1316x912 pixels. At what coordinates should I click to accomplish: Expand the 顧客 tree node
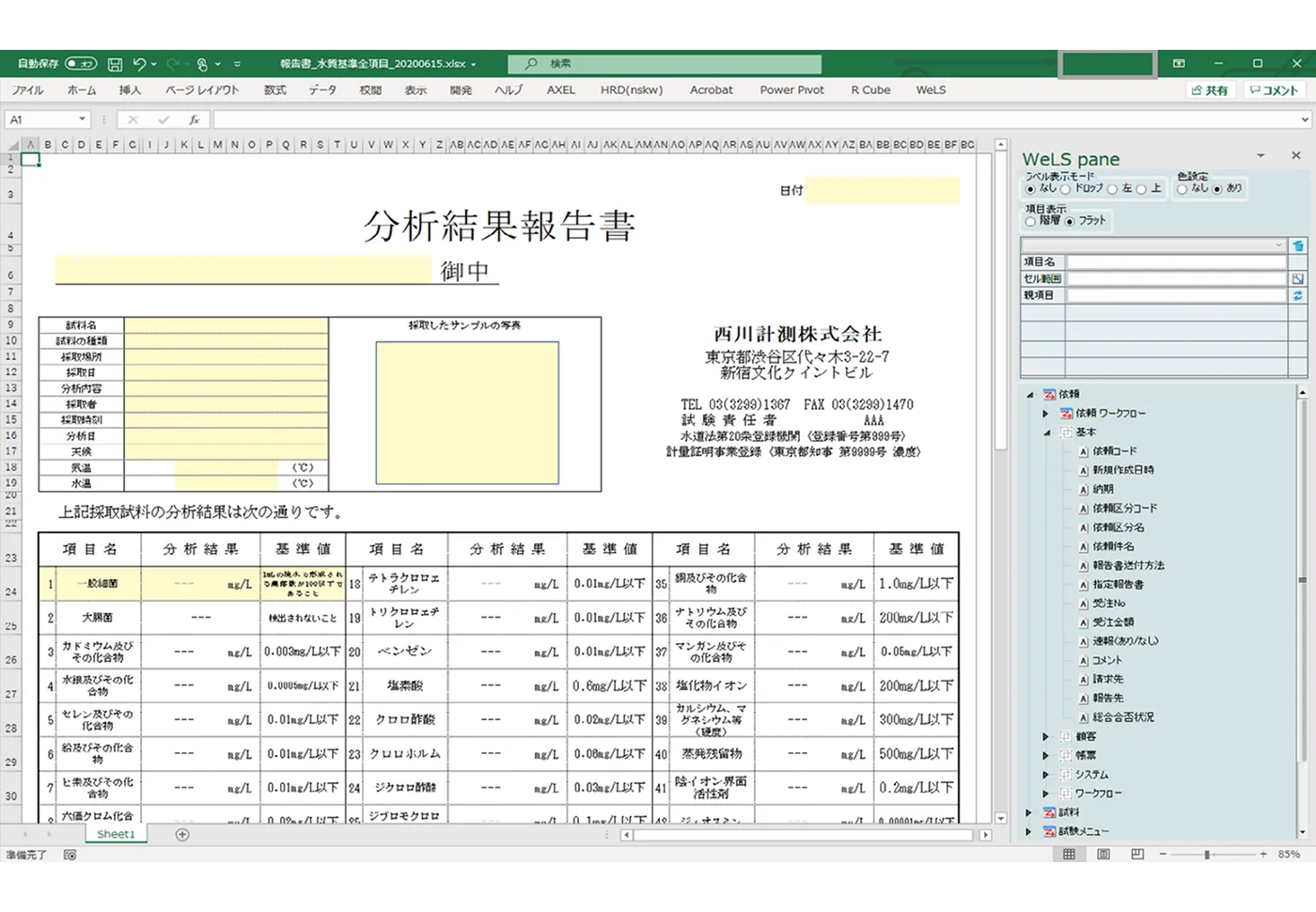[1046, 737]
